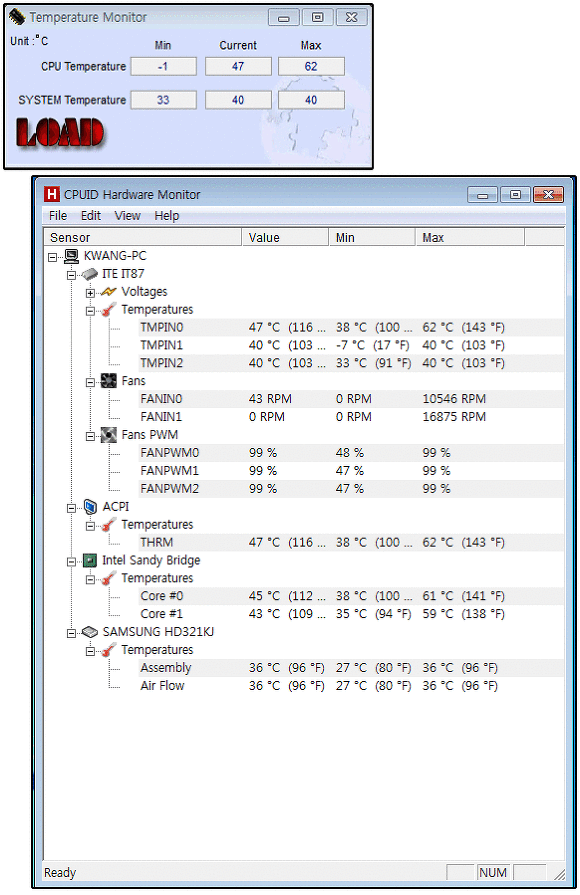Click SYSTEM Temperature Min field showing 33
Viewport: 580px width, 895px height.
coord(163,100)
